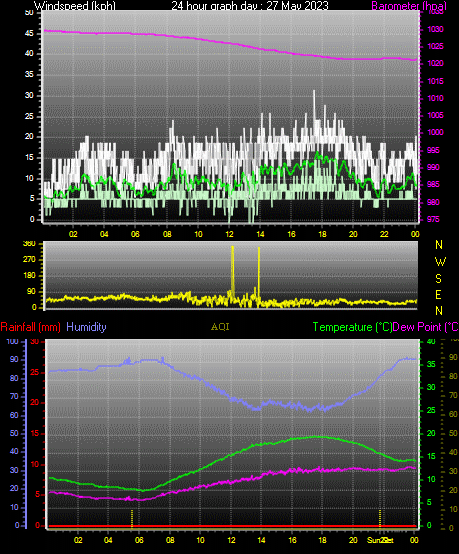Click the green 35 on the temperature axis

click(431, 364)
